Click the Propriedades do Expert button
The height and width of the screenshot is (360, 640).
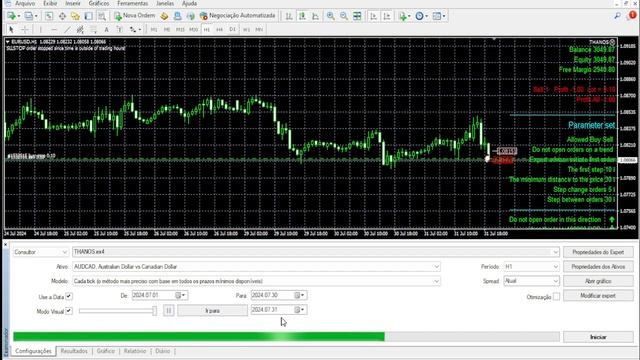598,252
